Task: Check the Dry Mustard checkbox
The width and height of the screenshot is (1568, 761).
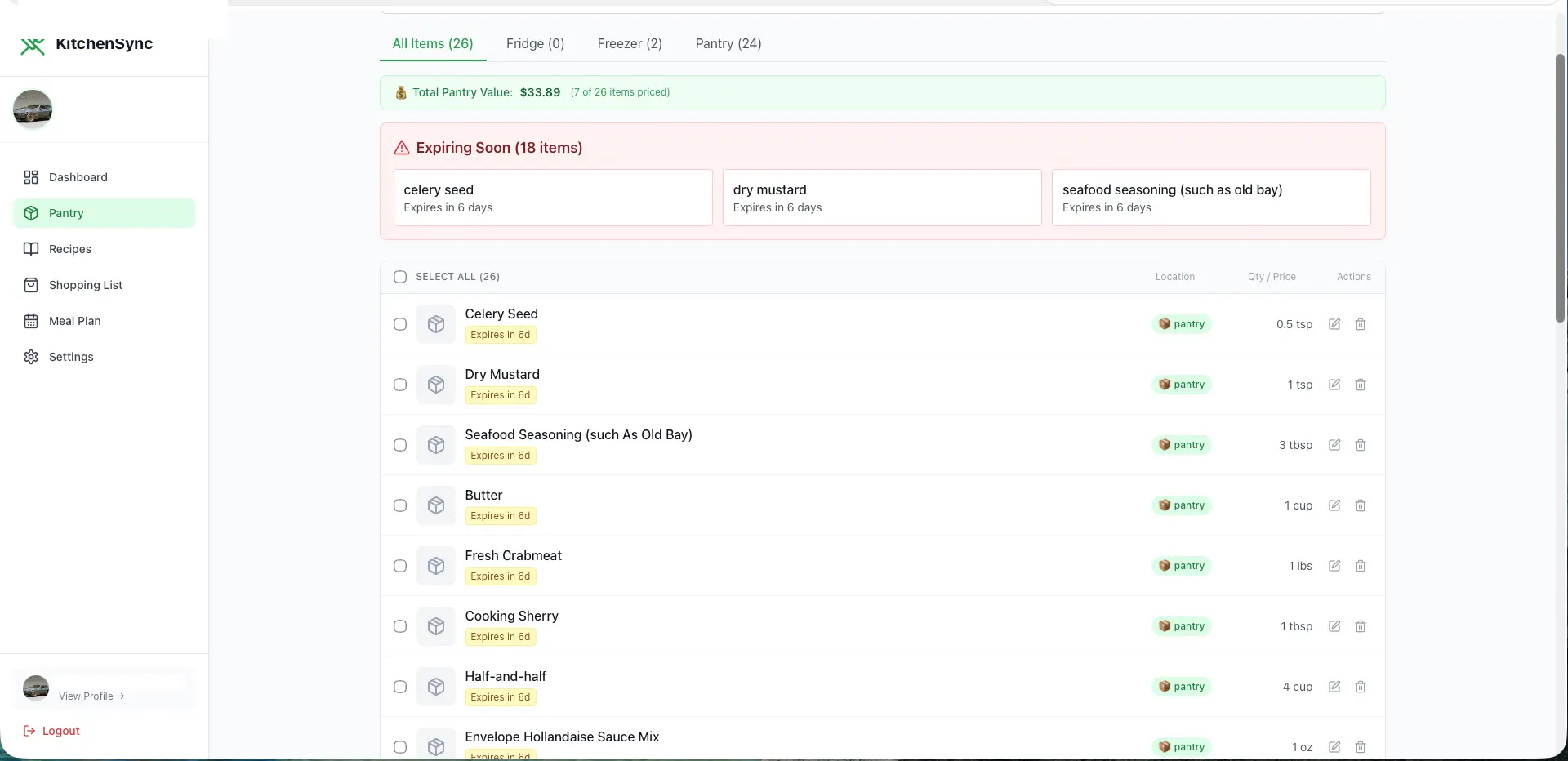Action: click(x=400, y=385)
